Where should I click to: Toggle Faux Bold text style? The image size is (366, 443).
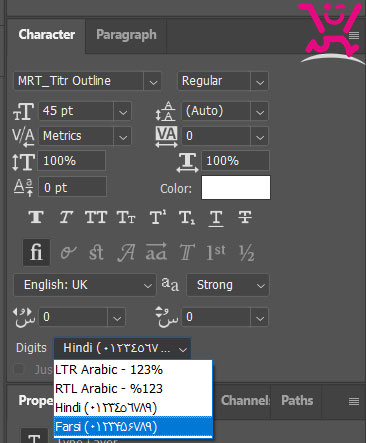point(36,217)
